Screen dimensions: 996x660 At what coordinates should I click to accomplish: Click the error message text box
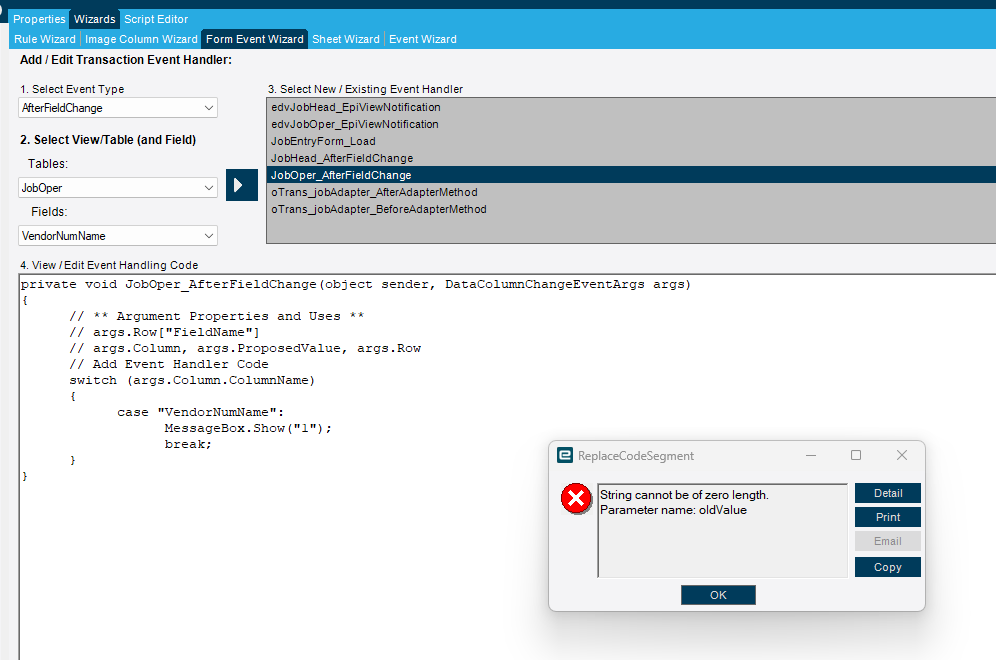[x=723, y=531]
